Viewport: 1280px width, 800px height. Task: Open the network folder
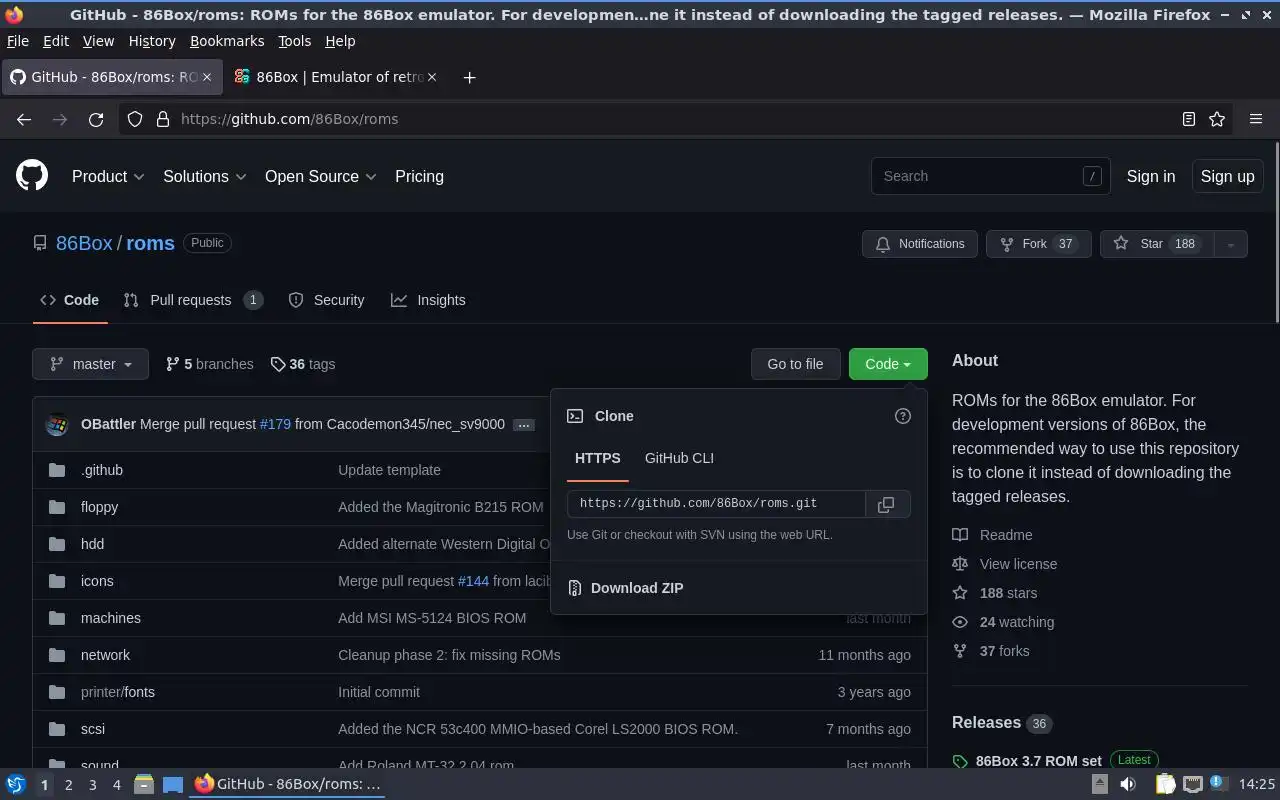tap(105, 655)
